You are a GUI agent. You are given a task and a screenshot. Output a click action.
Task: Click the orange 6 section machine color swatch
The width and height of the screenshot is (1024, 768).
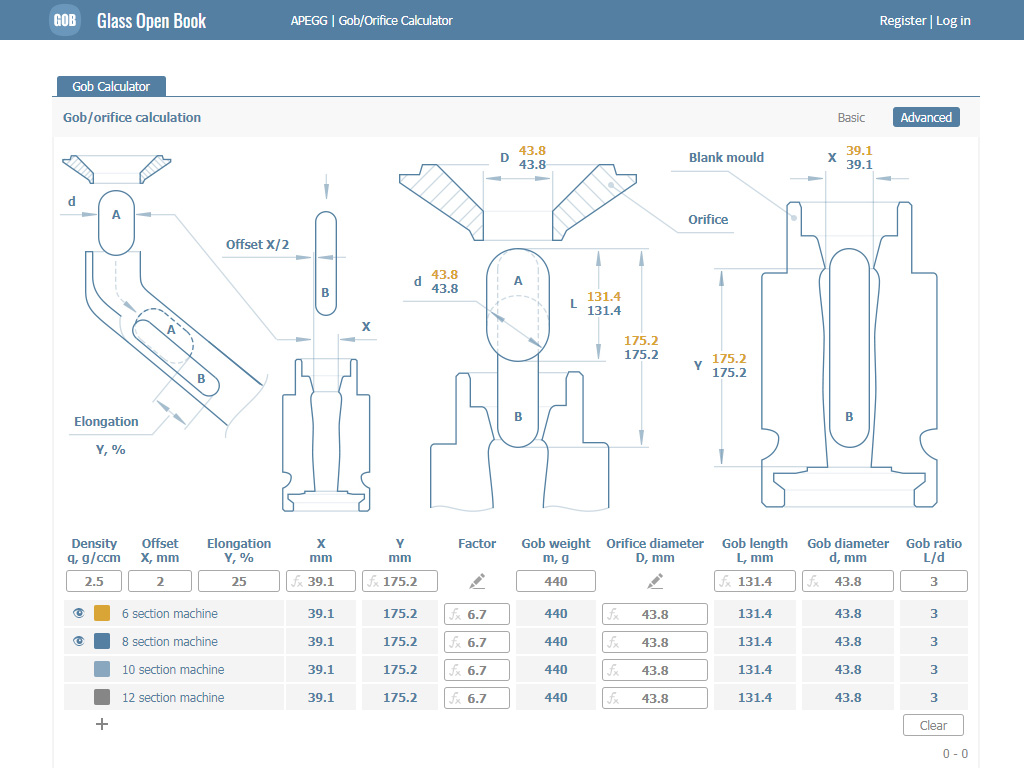point(102,613)
